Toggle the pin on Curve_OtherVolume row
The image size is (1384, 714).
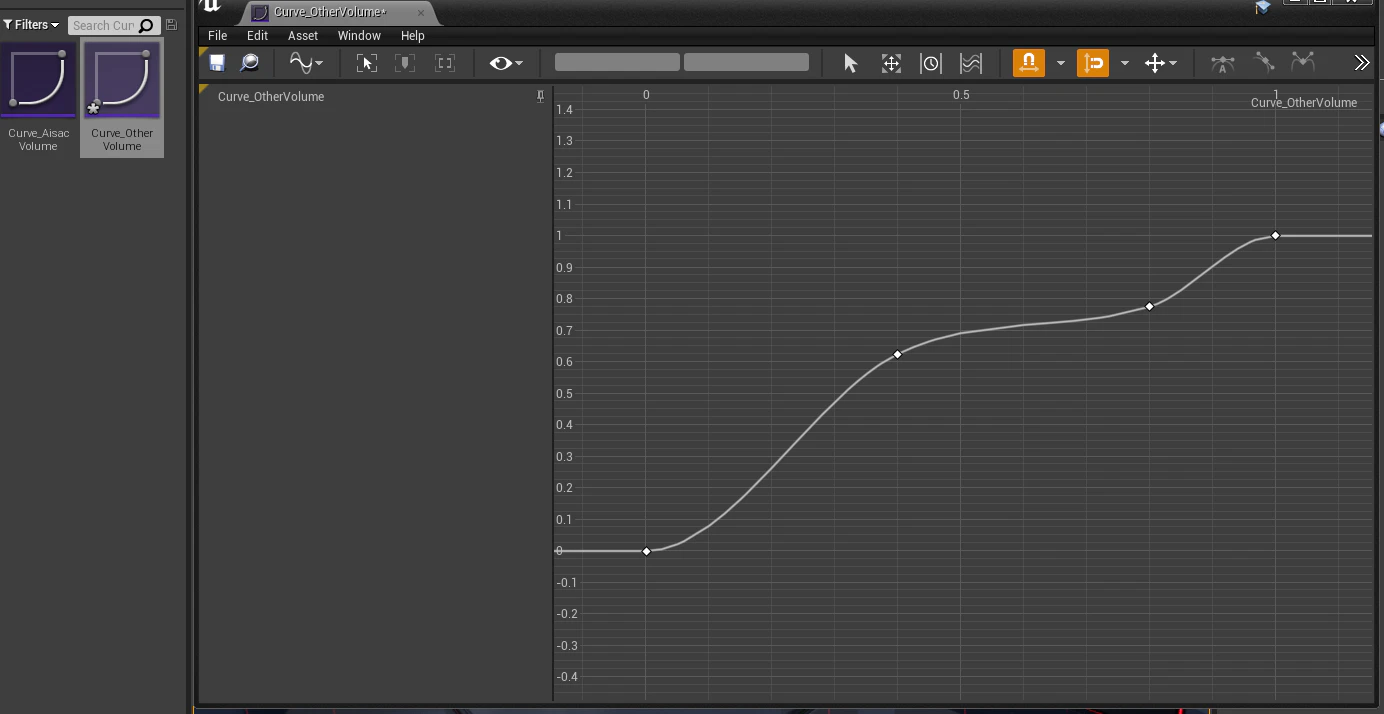click(x=540, y=96)
